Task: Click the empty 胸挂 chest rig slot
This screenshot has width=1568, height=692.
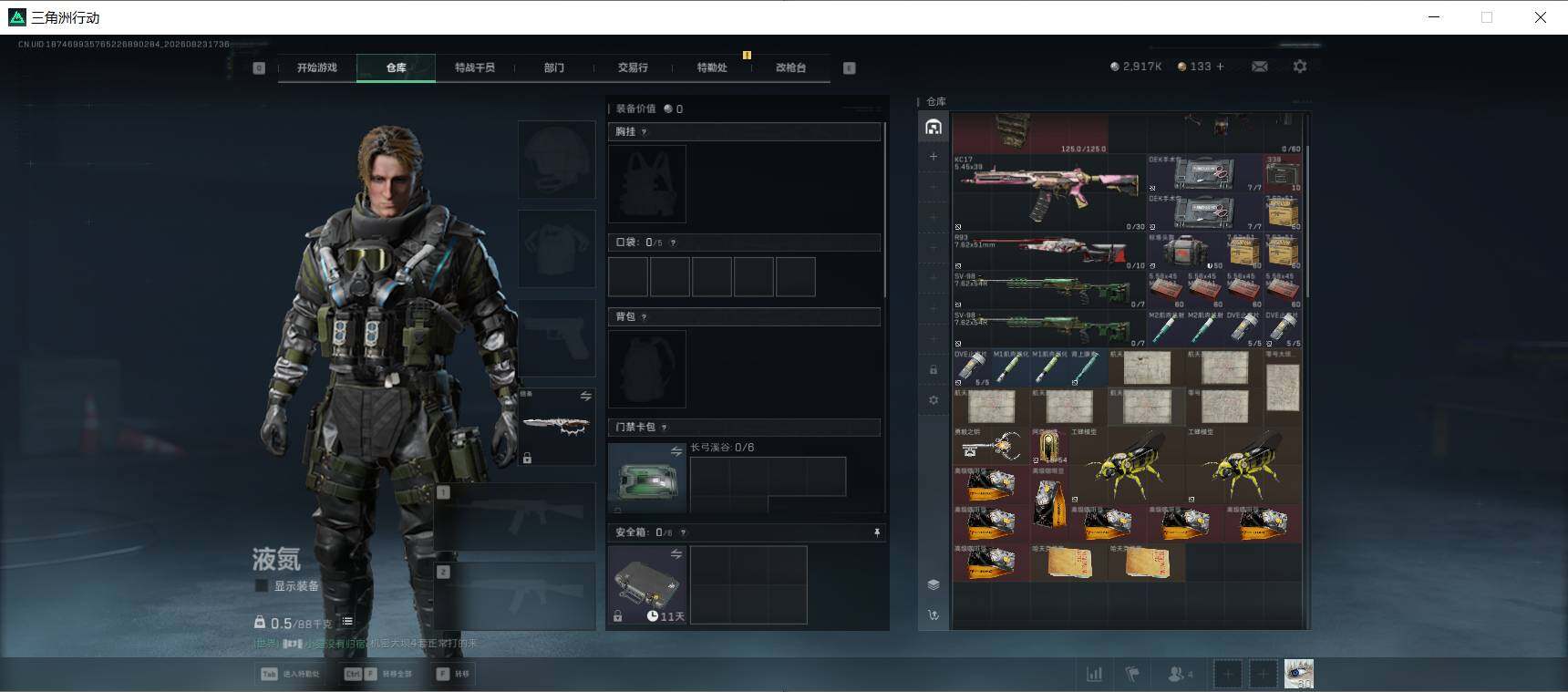Action: tap(647, 183)
